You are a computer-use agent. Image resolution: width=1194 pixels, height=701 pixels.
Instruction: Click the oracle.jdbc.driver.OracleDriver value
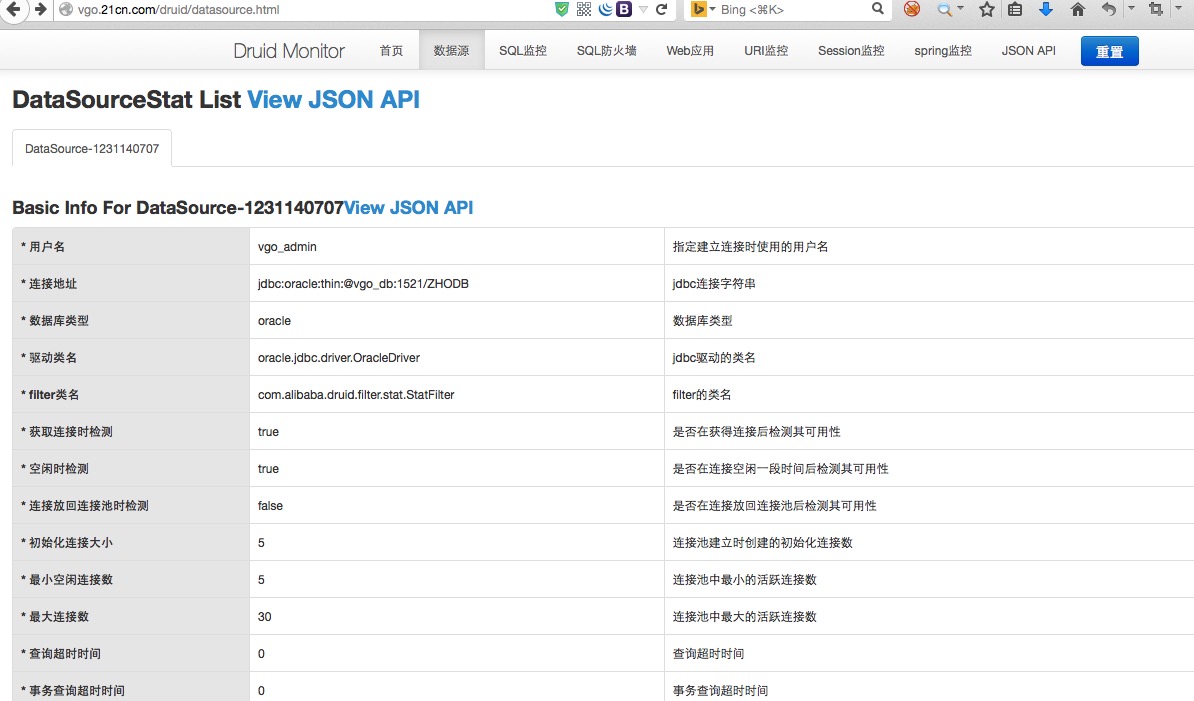(x=339, y=358)
